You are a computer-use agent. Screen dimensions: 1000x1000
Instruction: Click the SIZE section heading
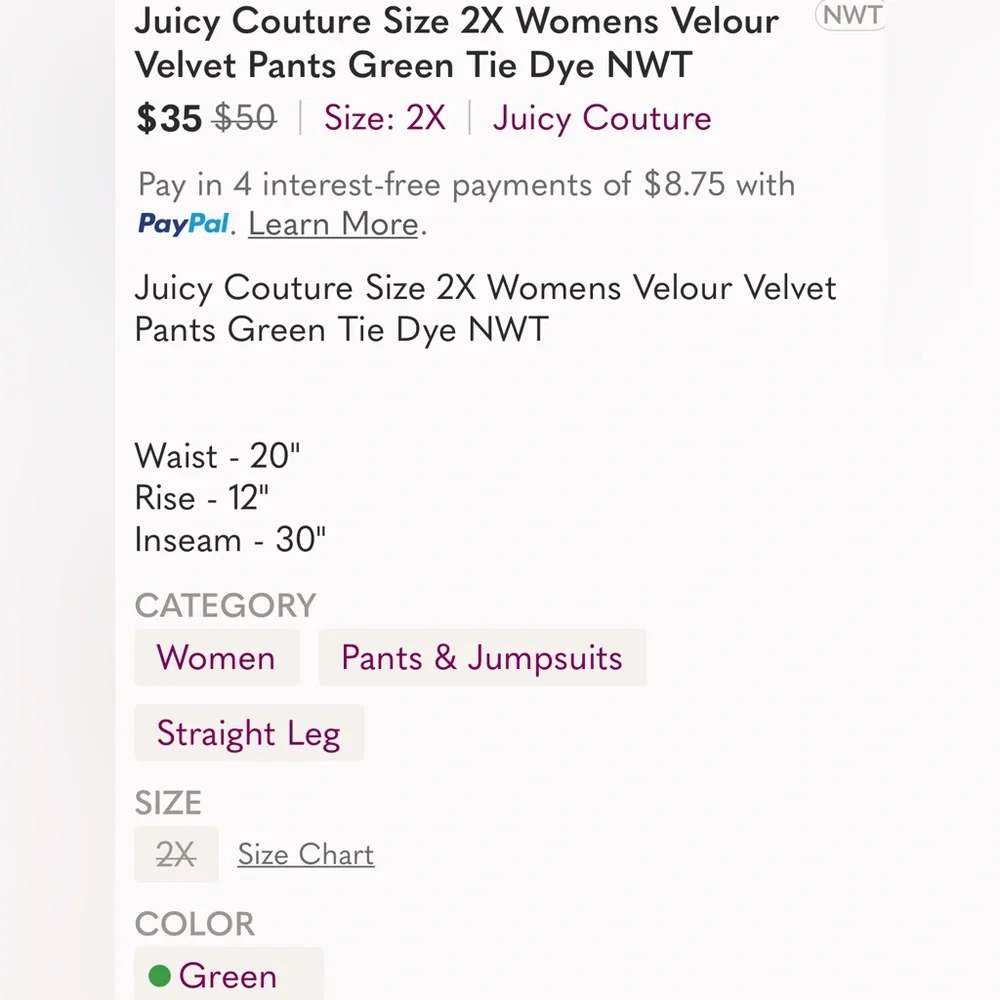coord(169,803)
